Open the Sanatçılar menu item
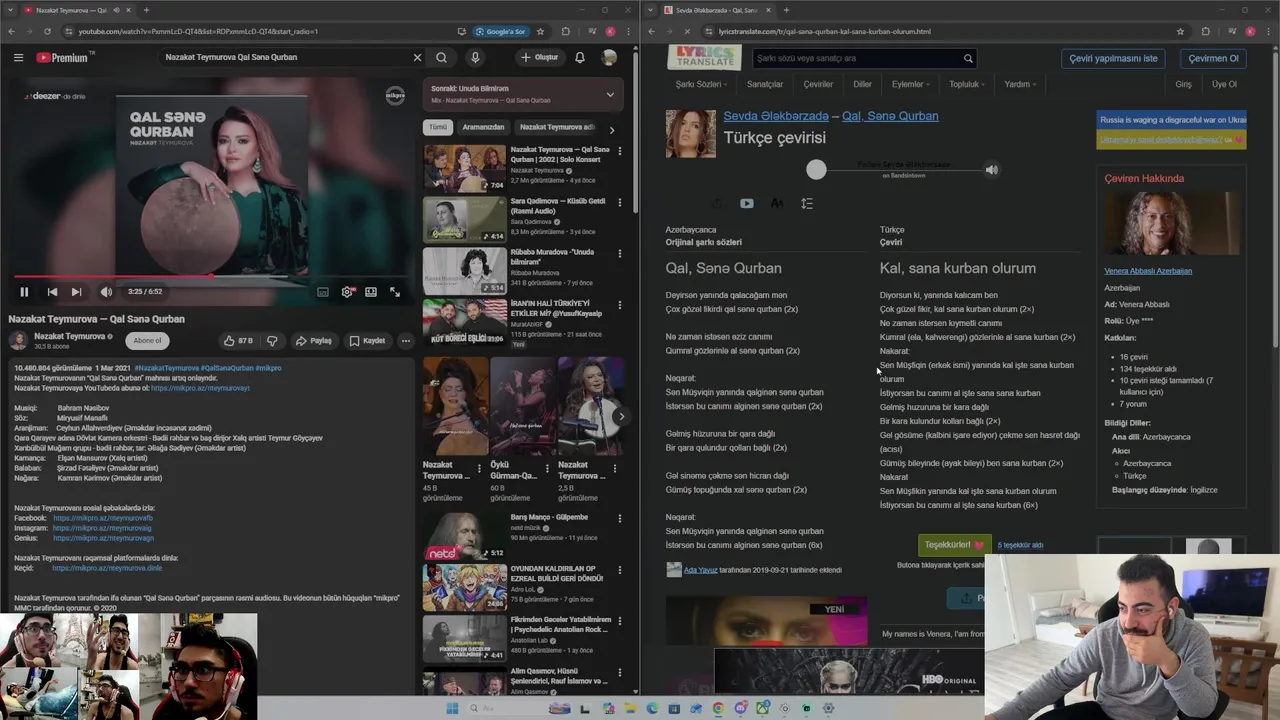 pyautogui.click(x=765, y=84)
